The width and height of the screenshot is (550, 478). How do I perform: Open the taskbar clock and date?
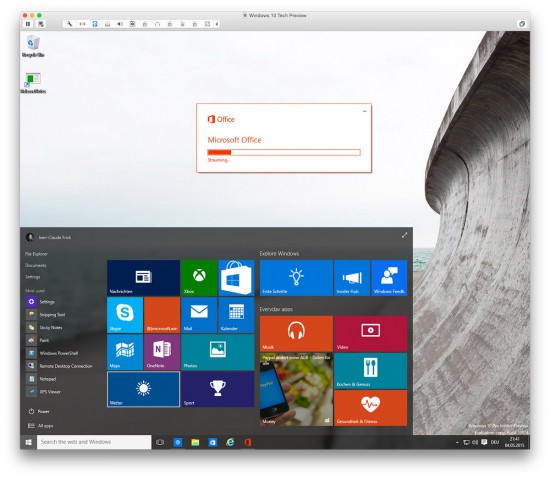point(514,442)
